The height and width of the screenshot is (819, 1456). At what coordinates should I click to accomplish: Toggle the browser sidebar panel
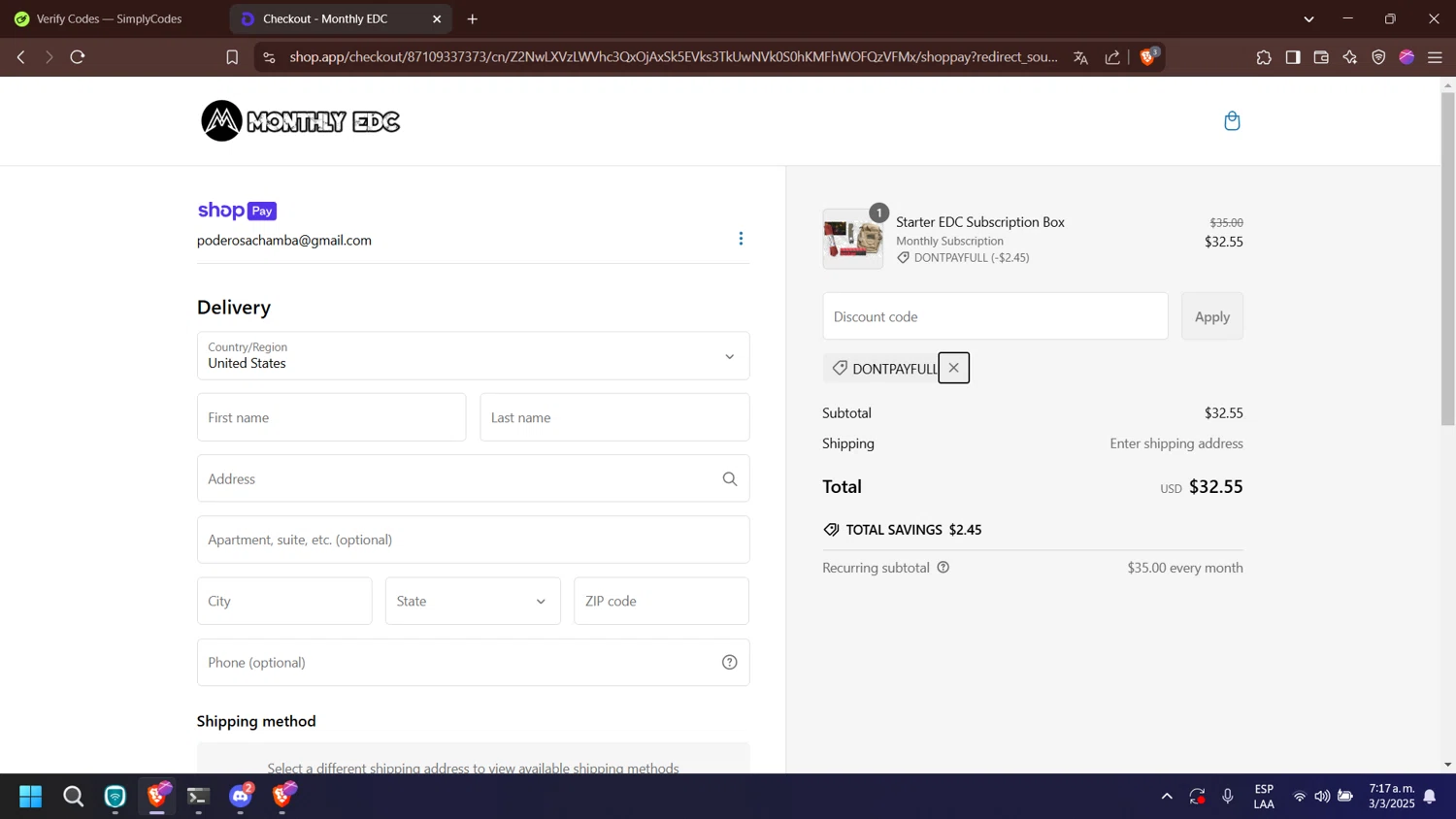(x=1293, y=57)
